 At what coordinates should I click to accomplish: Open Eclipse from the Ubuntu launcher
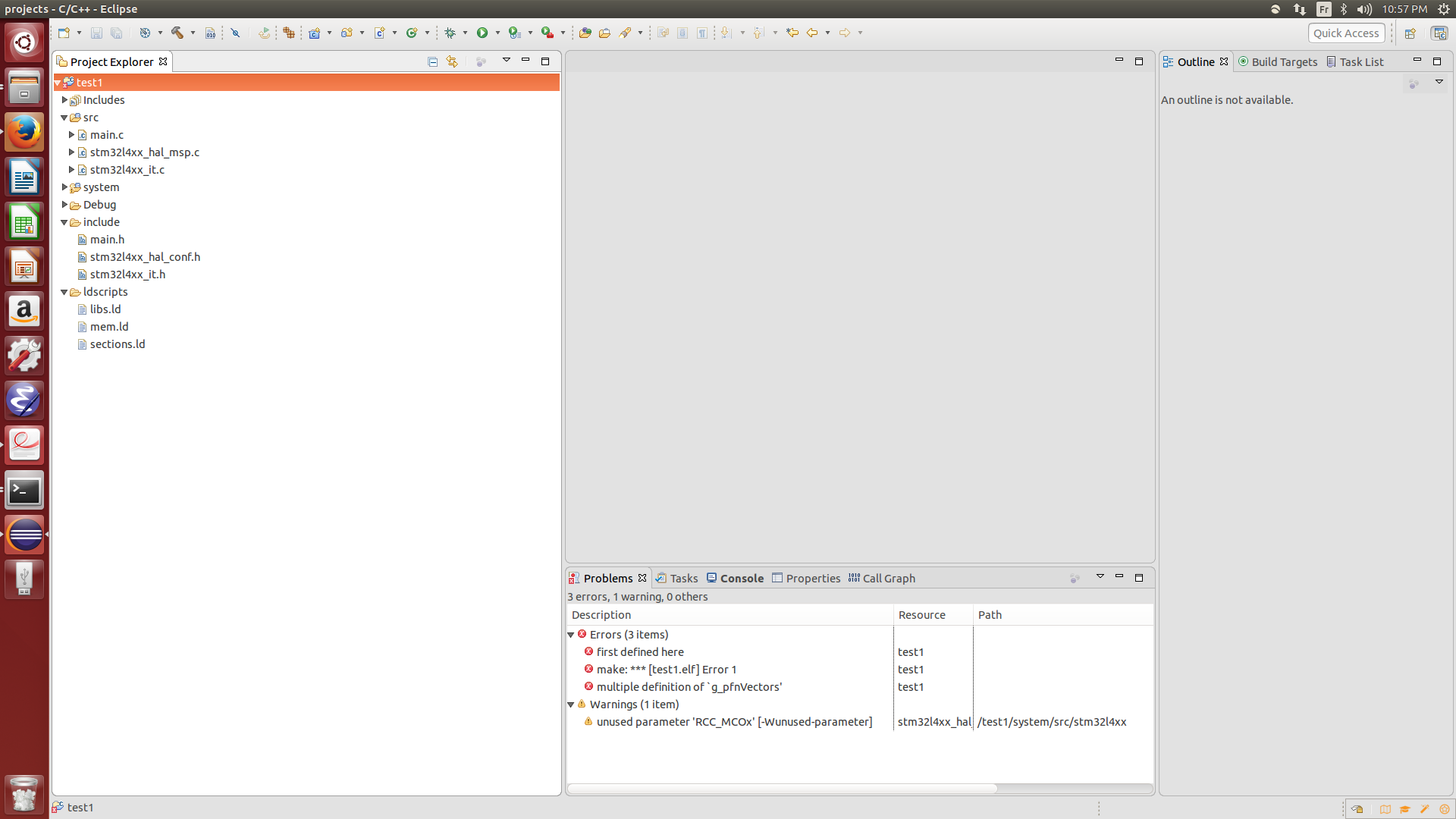[x=24, y=535]
